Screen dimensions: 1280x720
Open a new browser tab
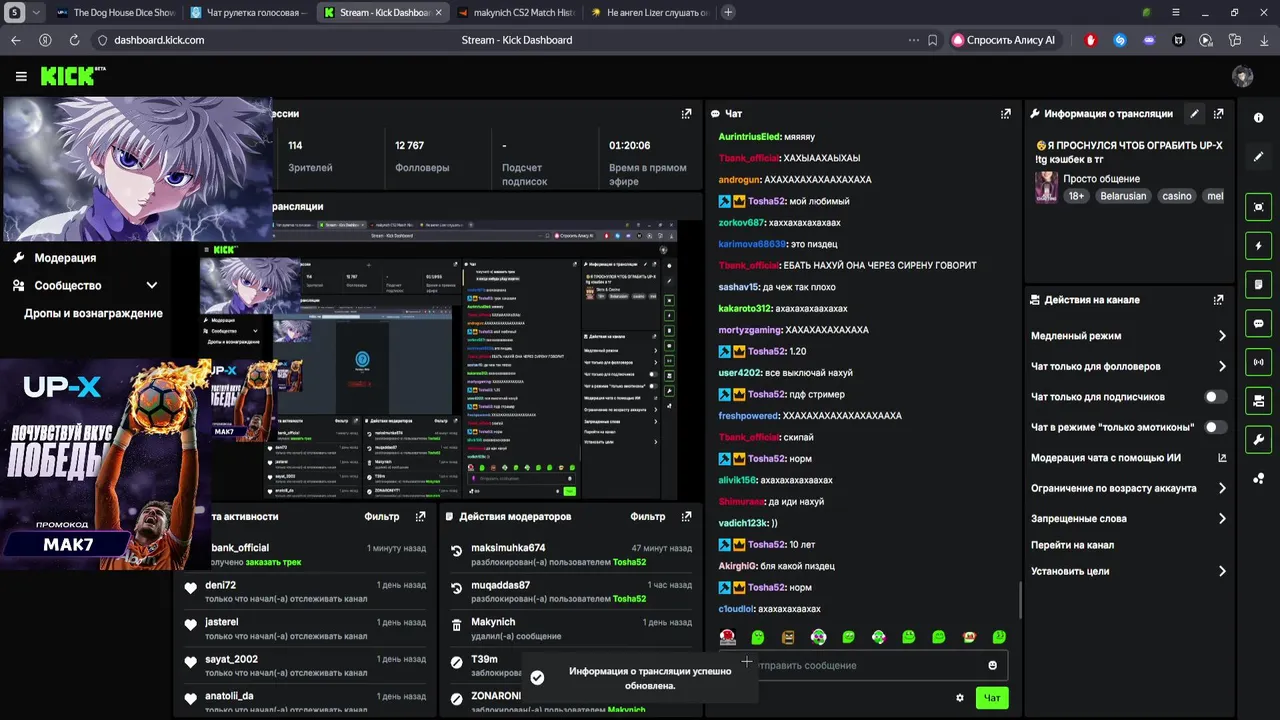[728, 13]
